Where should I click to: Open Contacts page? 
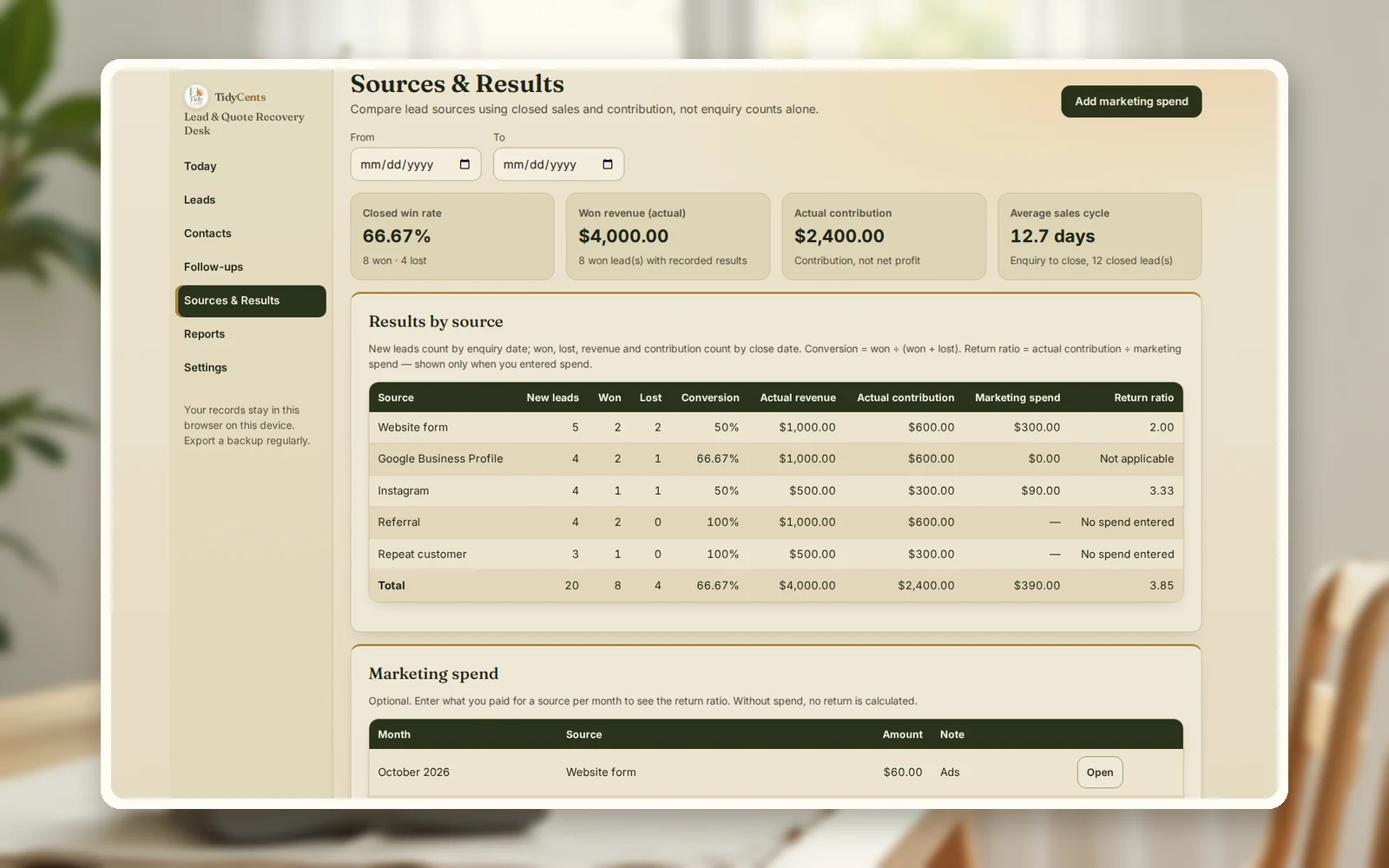tap(250, 233)
